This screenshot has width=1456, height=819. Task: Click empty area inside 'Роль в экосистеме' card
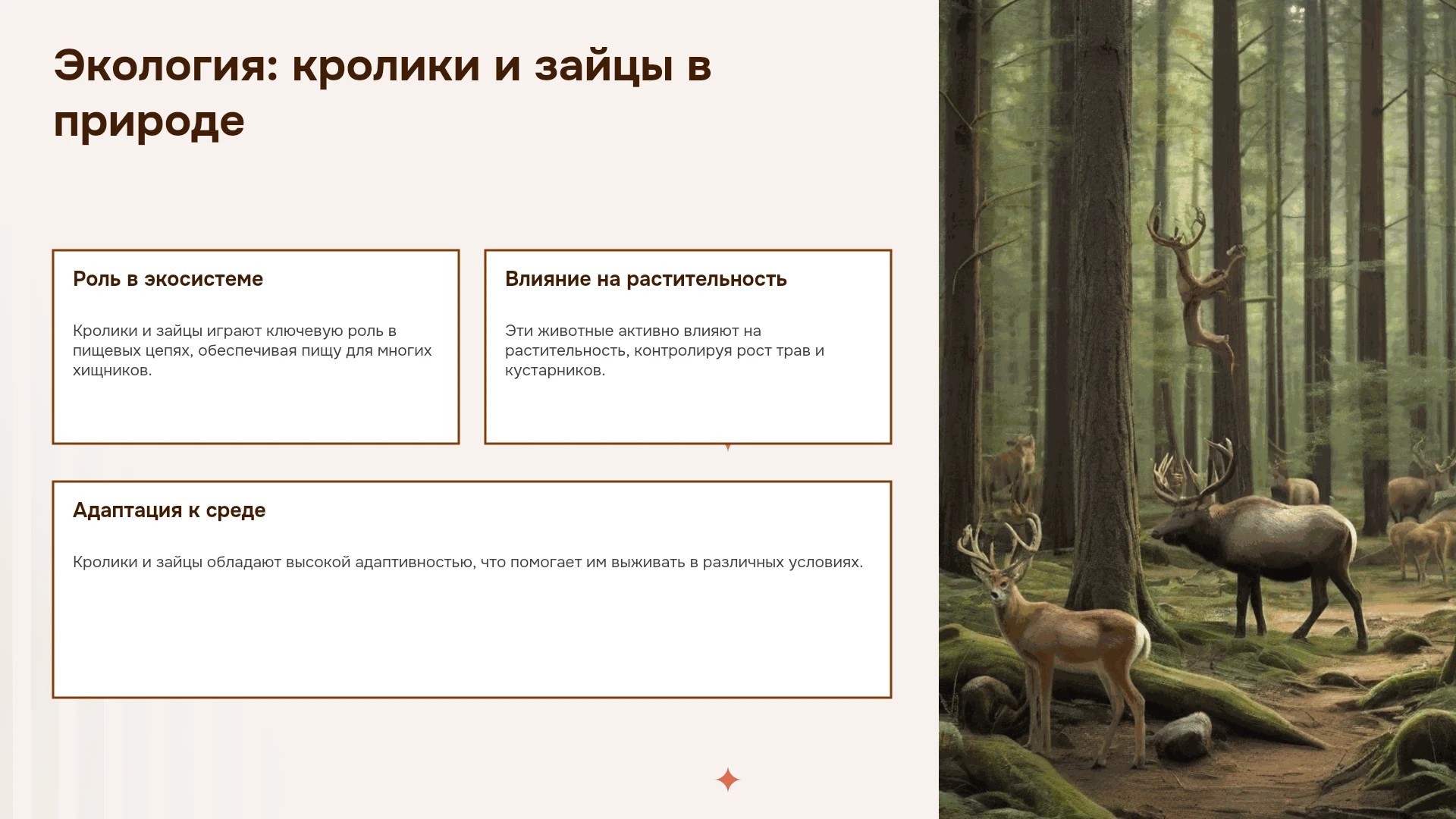pyautogui.click(x=256, y=409)
